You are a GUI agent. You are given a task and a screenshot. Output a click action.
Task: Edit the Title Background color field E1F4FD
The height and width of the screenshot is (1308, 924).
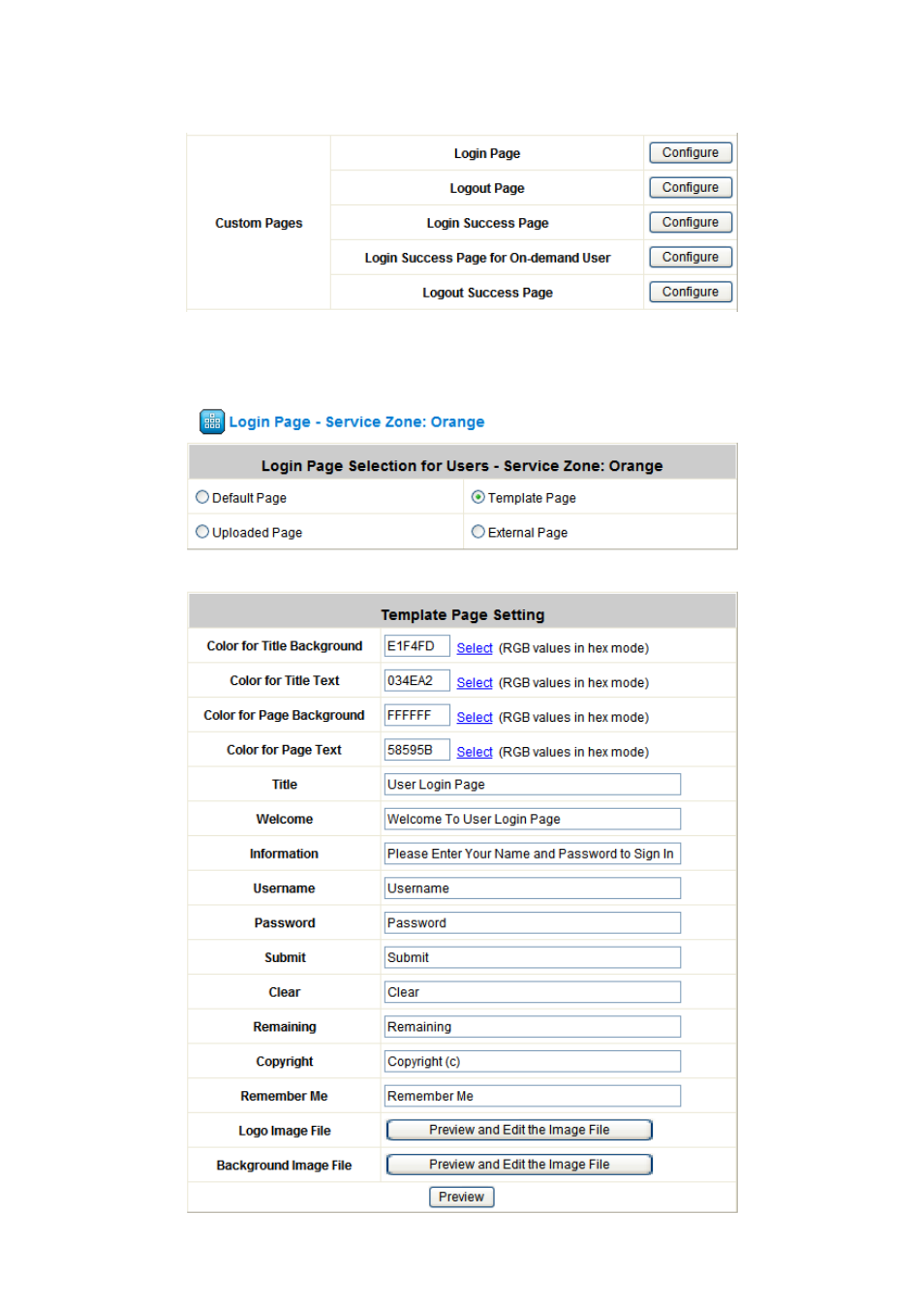pyautogui.click(x=417, y=646)
